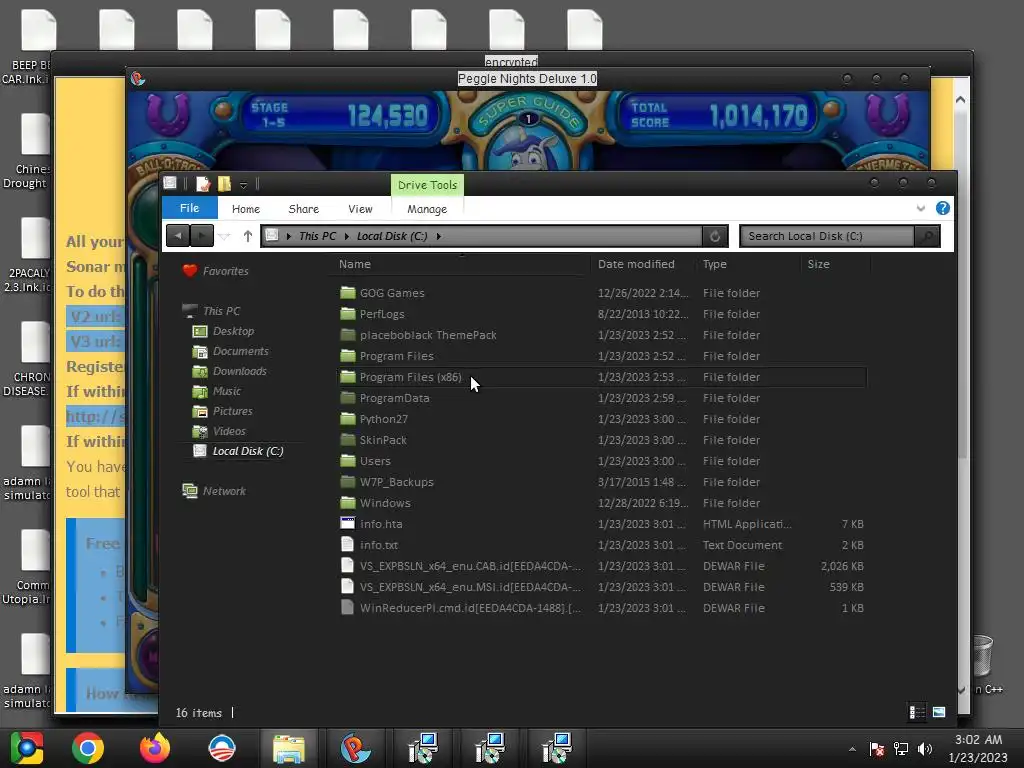Image resolution: width=1024 pixels, height=768 pixels.
Task: Sort by the Name column header
Action: (355, 264)
